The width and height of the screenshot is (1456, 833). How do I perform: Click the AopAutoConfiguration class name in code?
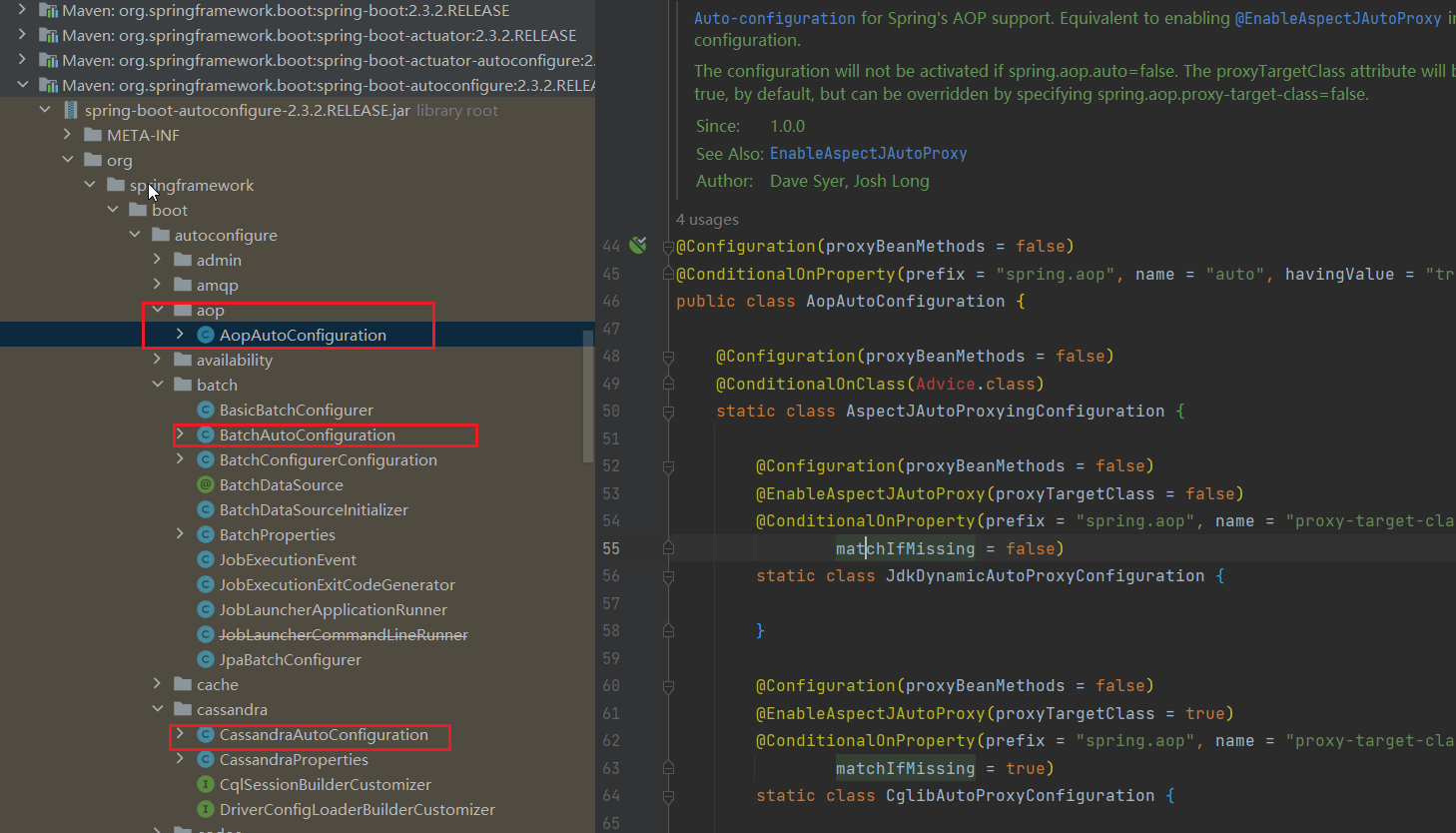905,301
